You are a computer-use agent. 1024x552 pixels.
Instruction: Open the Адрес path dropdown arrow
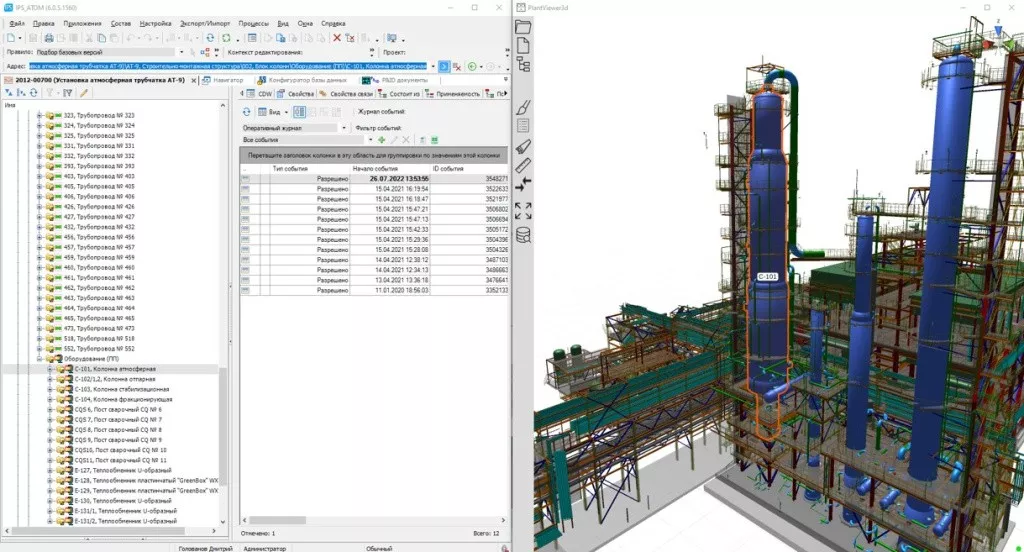(x=432, y=67)
